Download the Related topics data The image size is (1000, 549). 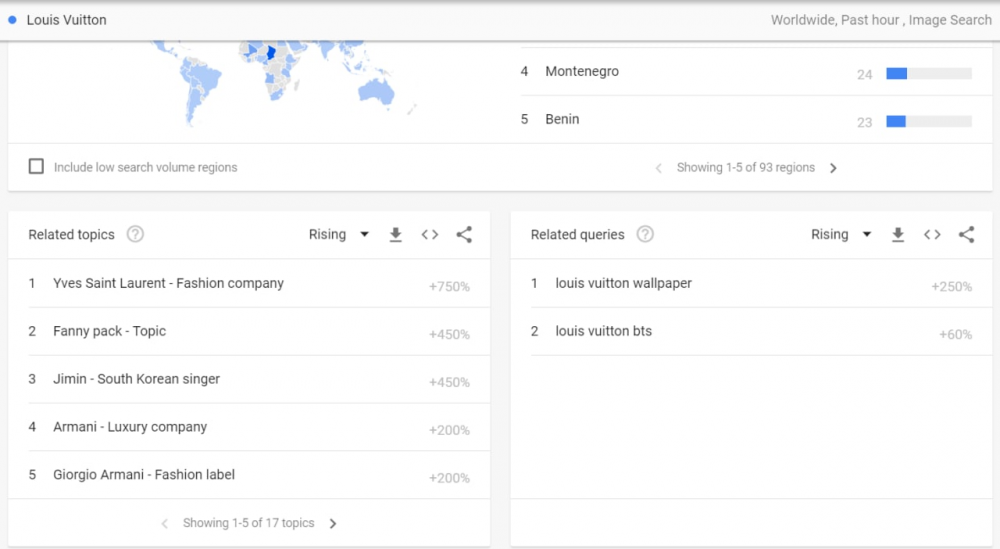tap(395, 235)
